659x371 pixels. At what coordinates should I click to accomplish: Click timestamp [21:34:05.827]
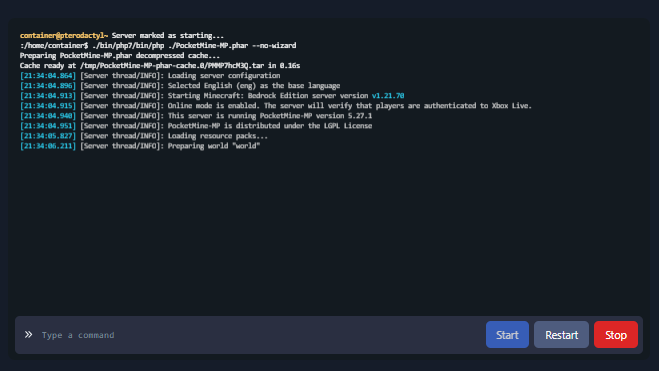48,136
